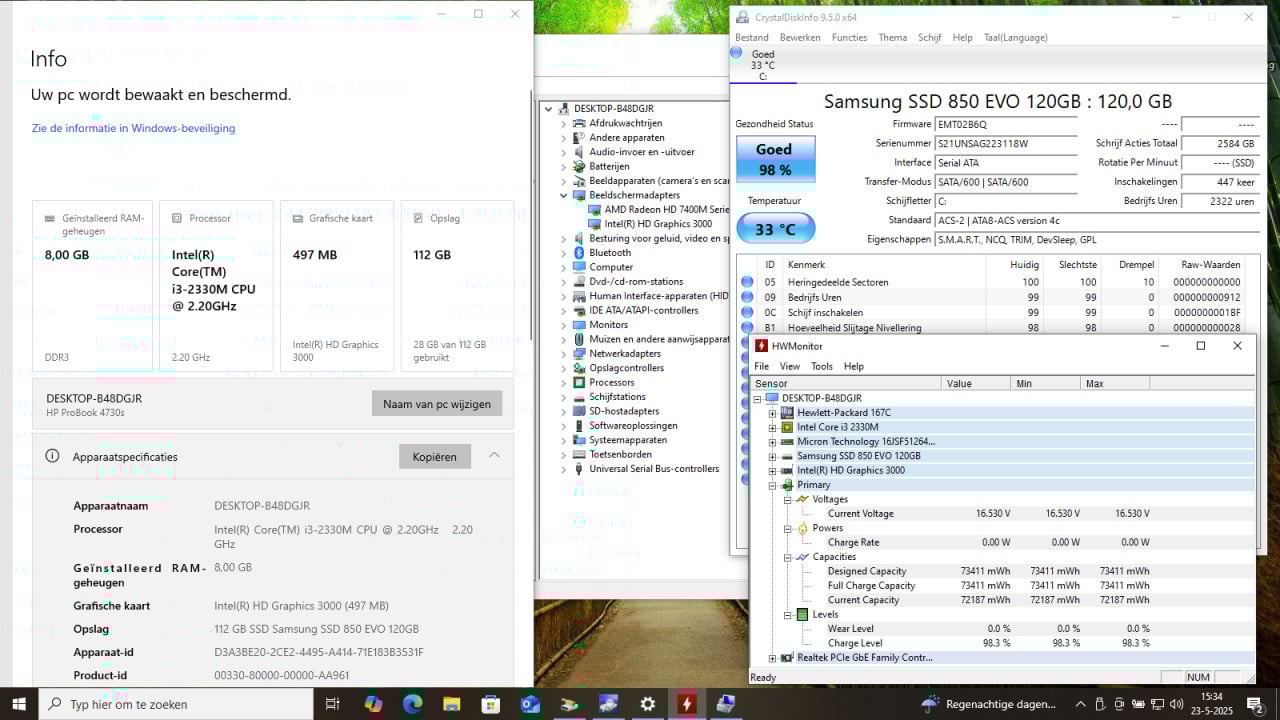The image size is (1280, 720).
Task: Expand the Systeemapparaten node
Action: (x=563, y=440)
